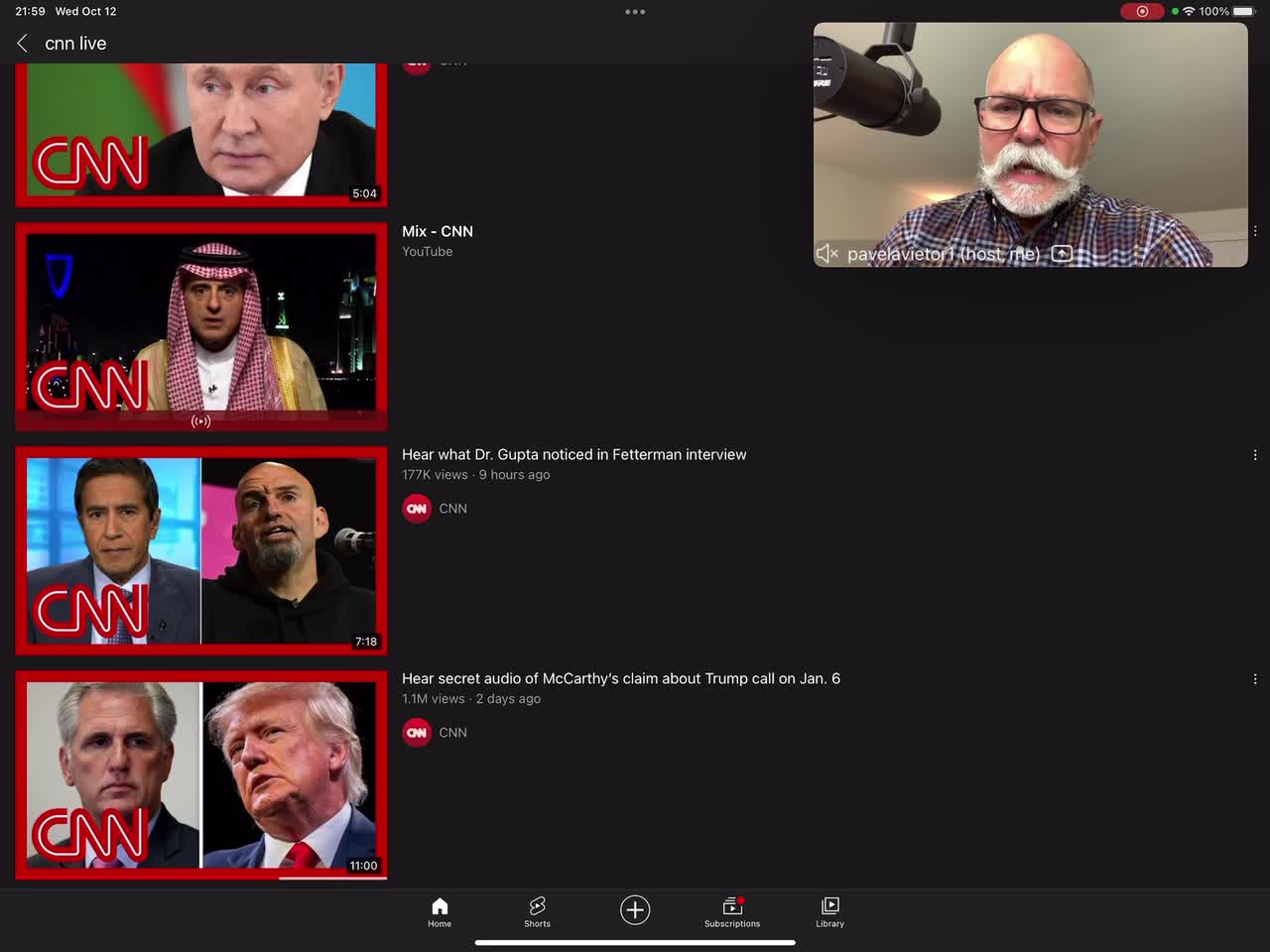Tap the share screen icon beside host name
The height and width of the screenshot is (952, 1270).
click(1062, 254)
